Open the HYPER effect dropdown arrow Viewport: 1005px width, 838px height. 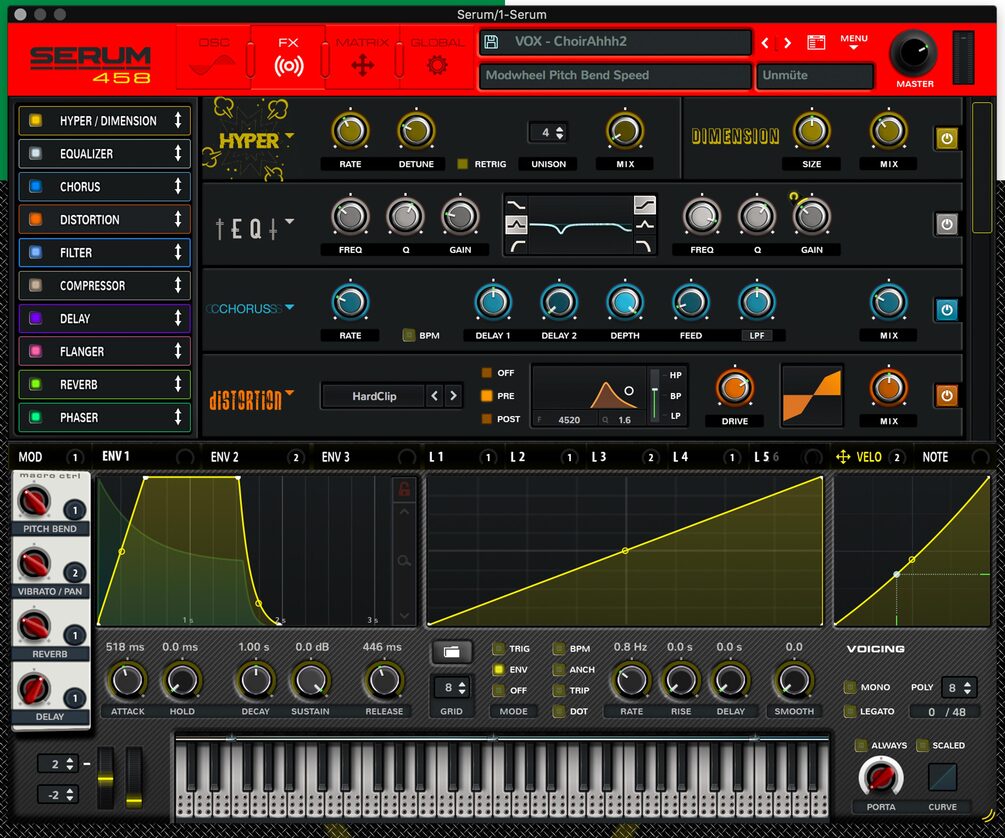coord(290,136)
